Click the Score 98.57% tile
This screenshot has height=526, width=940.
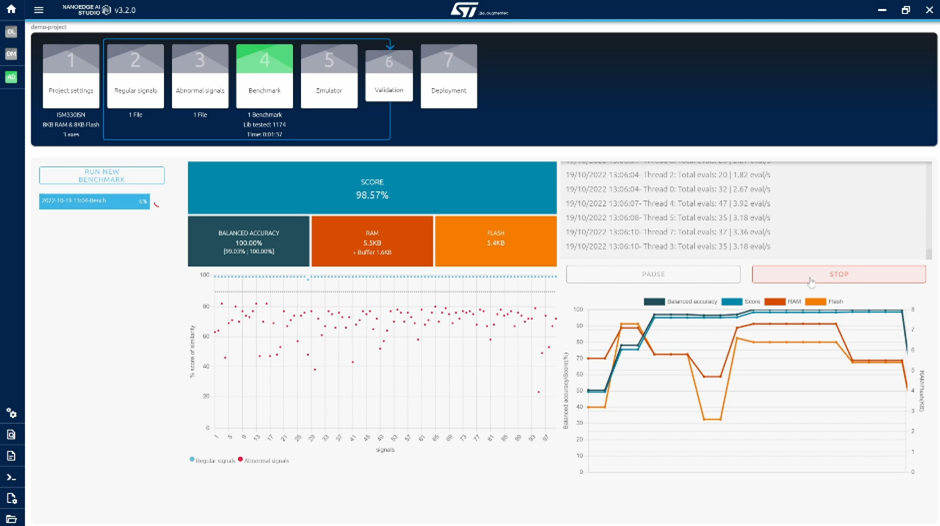372,188
